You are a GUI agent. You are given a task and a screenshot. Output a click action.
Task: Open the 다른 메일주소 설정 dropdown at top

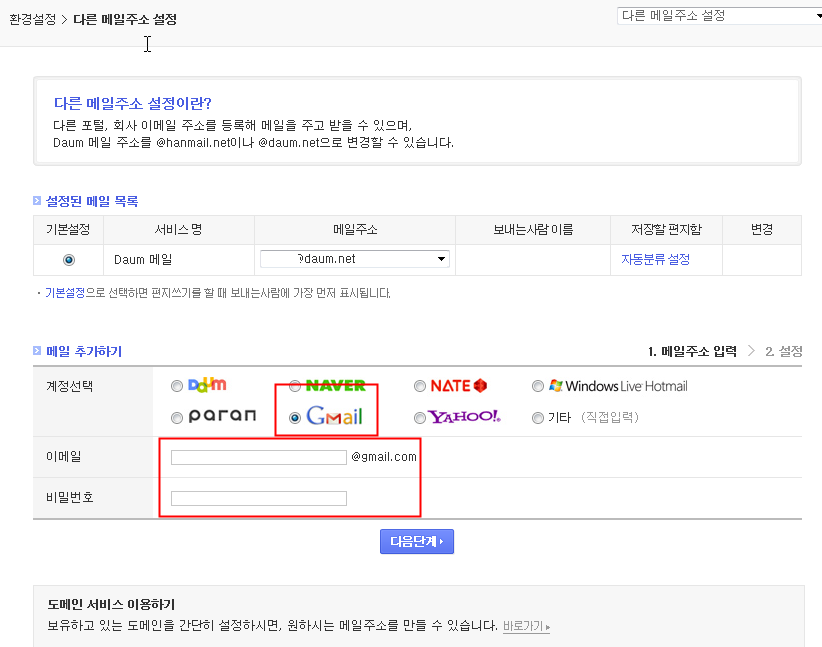720,16
